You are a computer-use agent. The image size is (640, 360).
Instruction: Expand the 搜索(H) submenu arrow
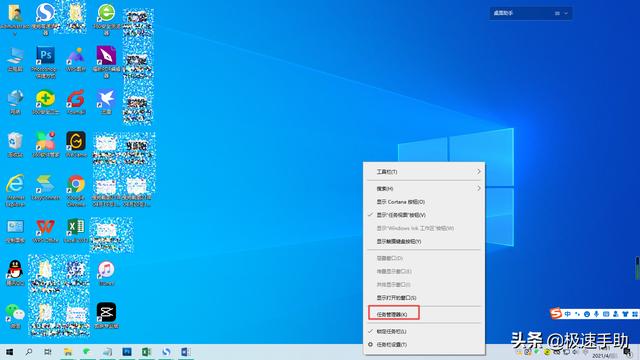click(479, 188)
